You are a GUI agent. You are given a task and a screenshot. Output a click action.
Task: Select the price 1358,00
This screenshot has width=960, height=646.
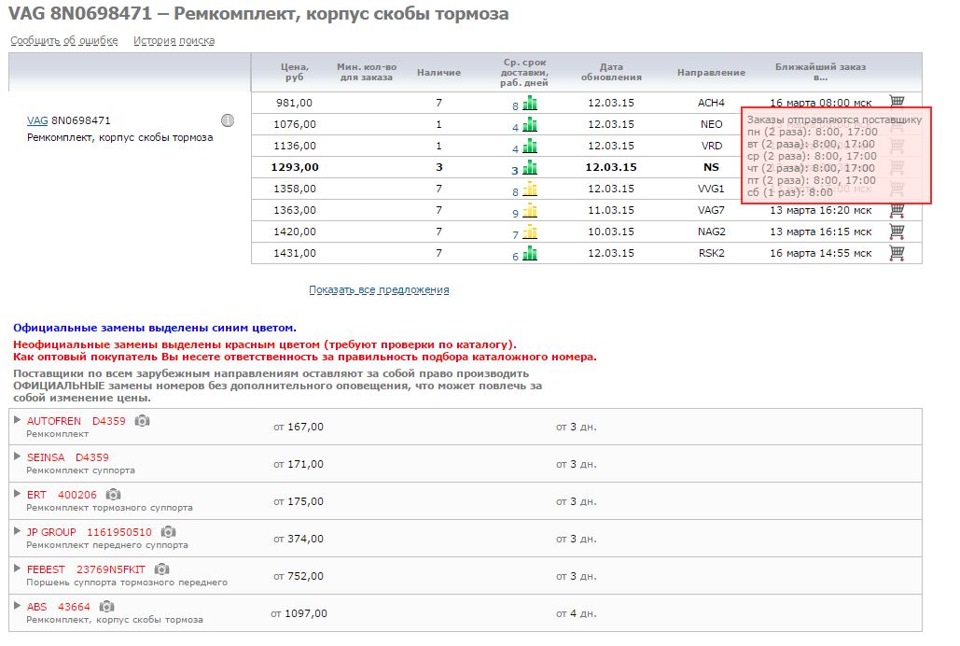pyautogui.click(x=294, y=189)
